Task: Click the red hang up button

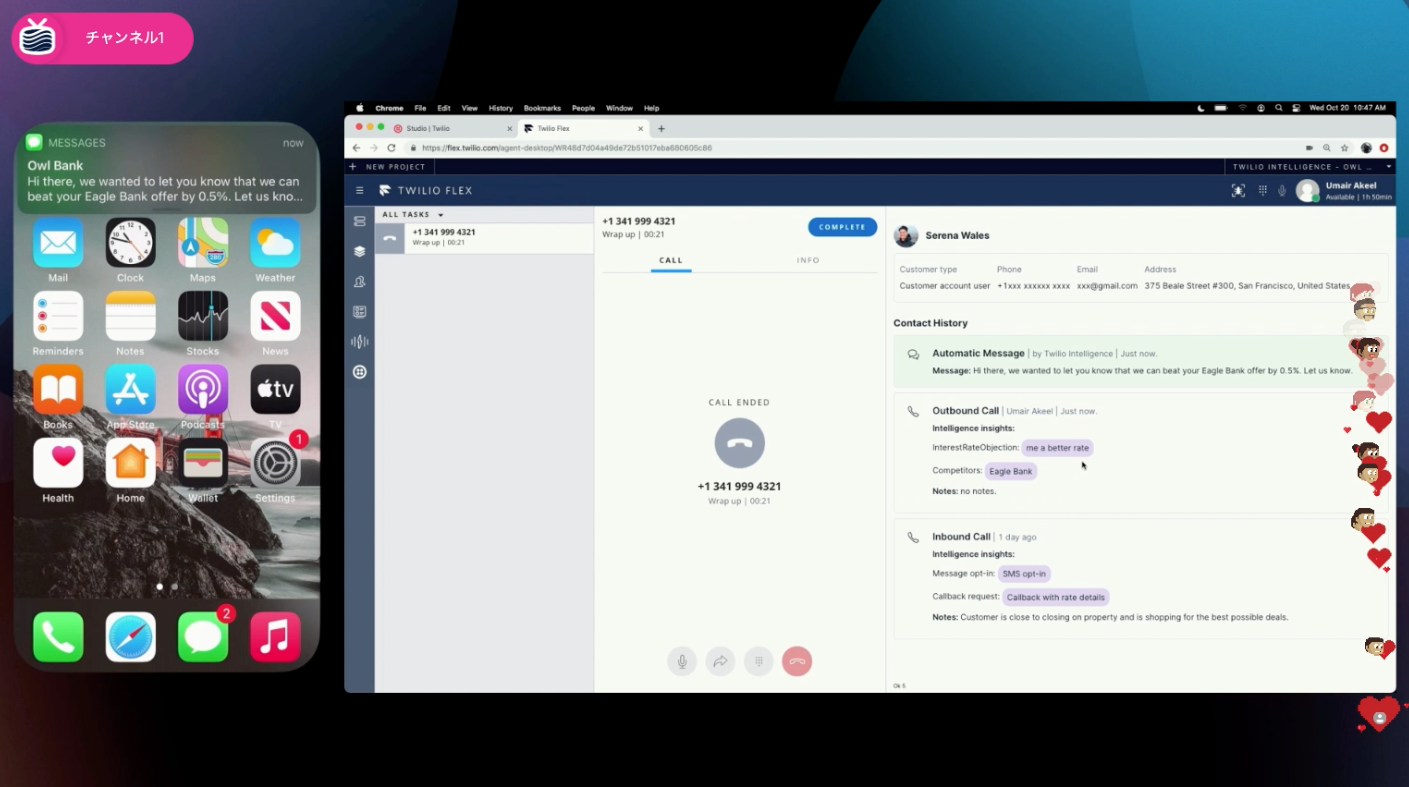Action: click(797, 661)
